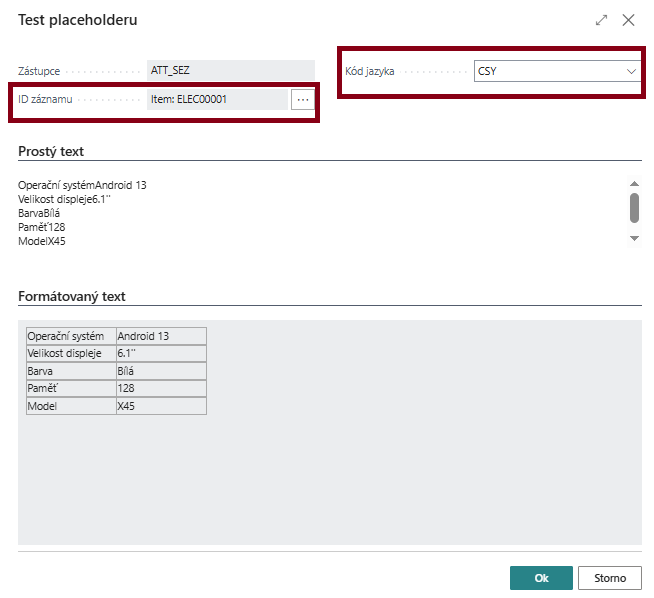Click the BarvaBílá line in plain text
The image size is (654, 598).
tap(40, 213)
